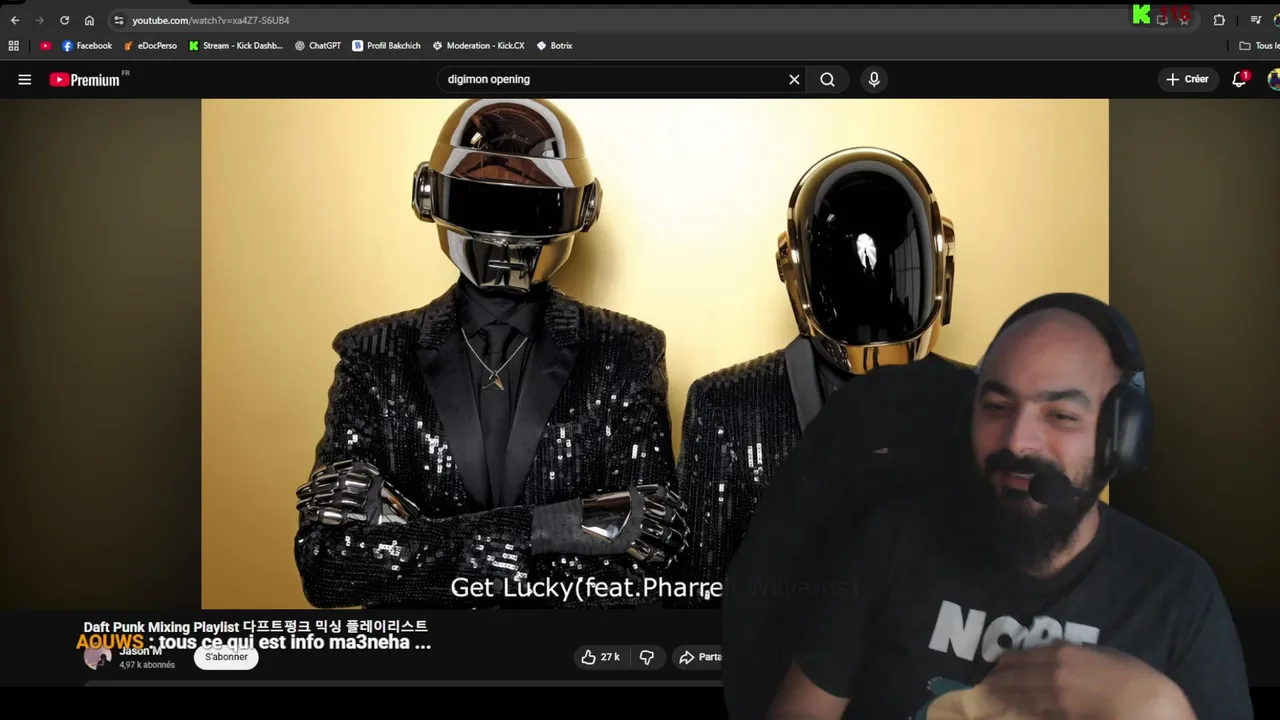Viewport: 1280px width, 720px height.
Task: Open the all bookmarks folder
Action: click(x=1259, y=46)
